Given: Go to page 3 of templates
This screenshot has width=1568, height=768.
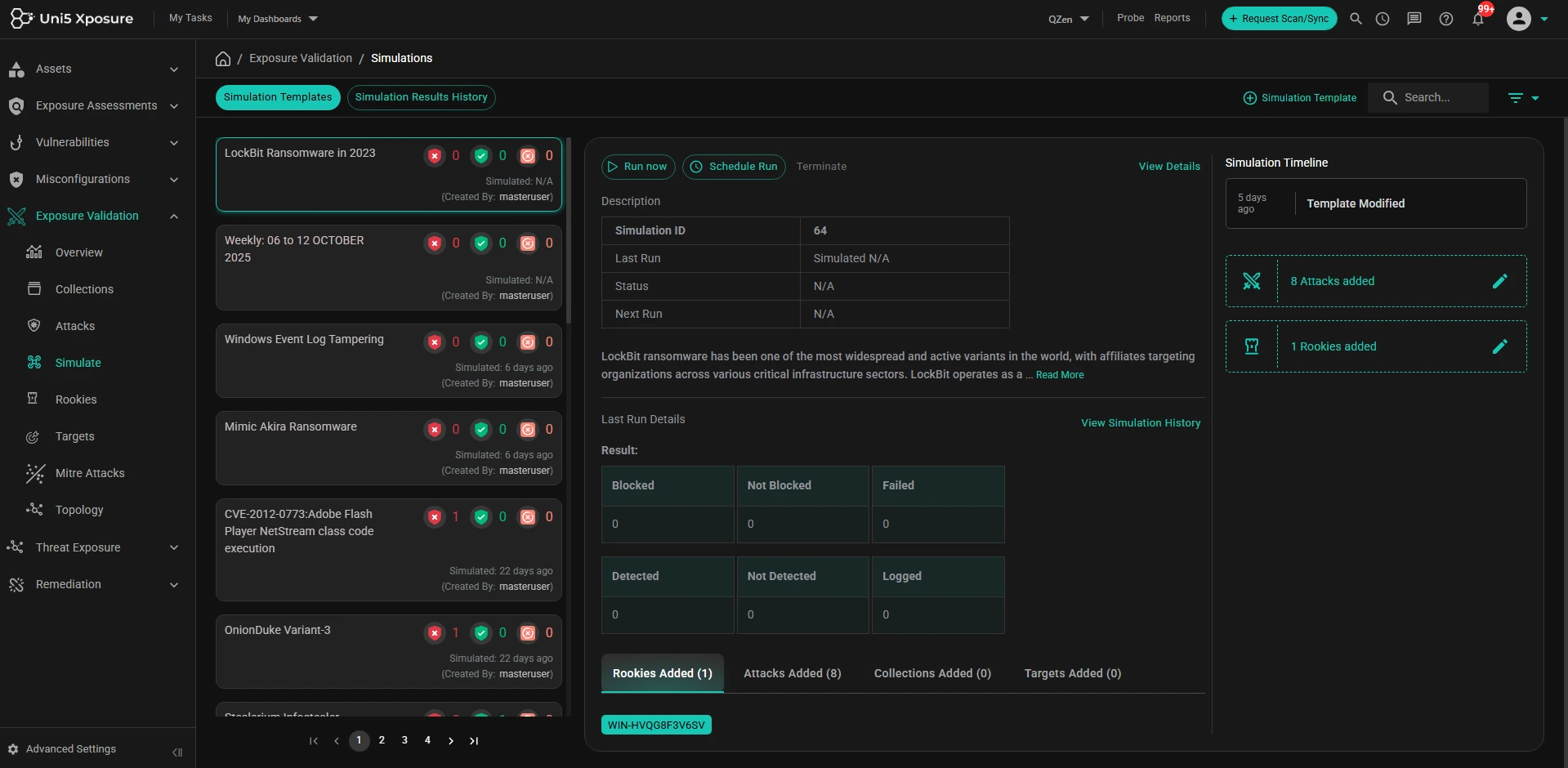Looking at the screenshot, I should (x=404, y=741).
